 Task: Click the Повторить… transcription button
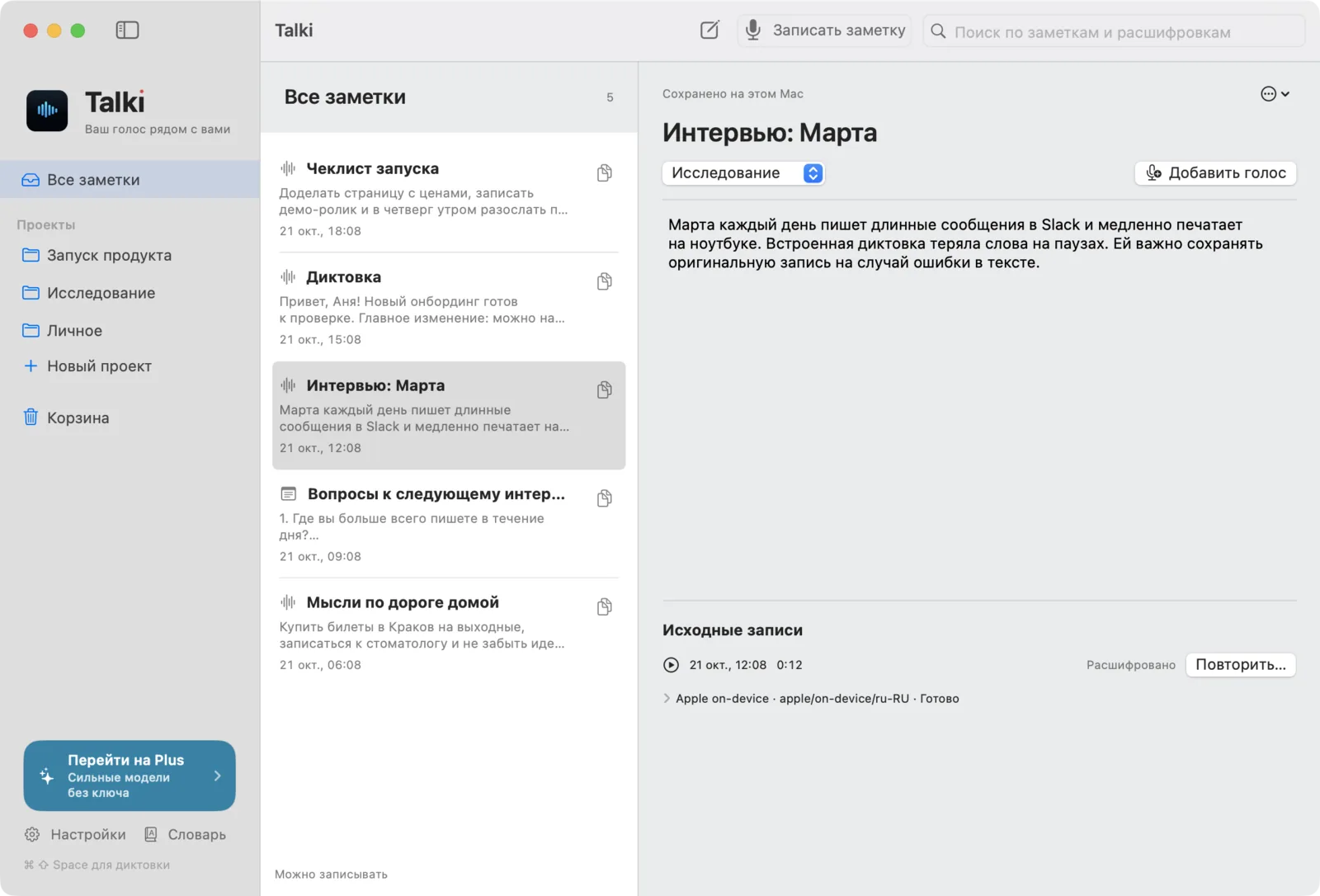(x=1241, y=665)
